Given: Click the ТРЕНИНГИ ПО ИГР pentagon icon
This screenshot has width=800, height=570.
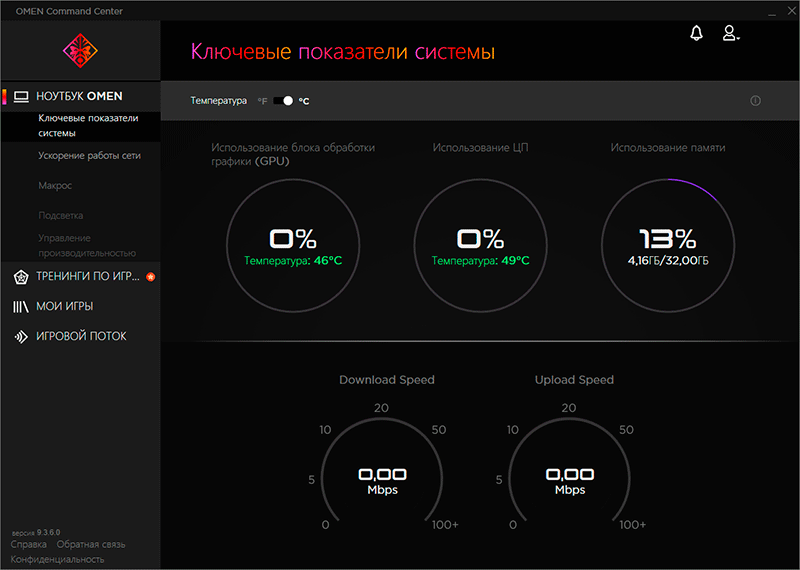Looking at the screenshot, I should click(x=21, y=277).
